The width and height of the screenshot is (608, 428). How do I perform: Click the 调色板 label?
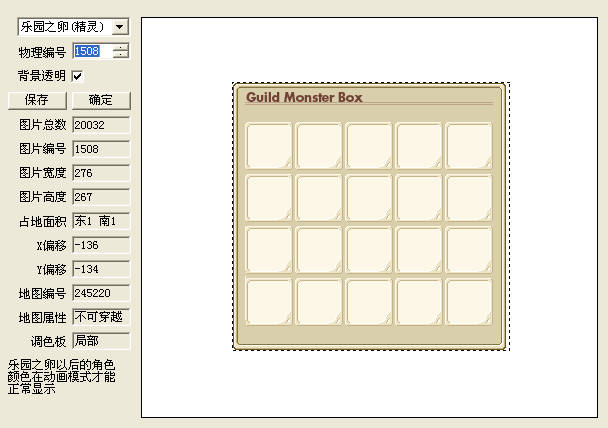[x=48, y=342]
